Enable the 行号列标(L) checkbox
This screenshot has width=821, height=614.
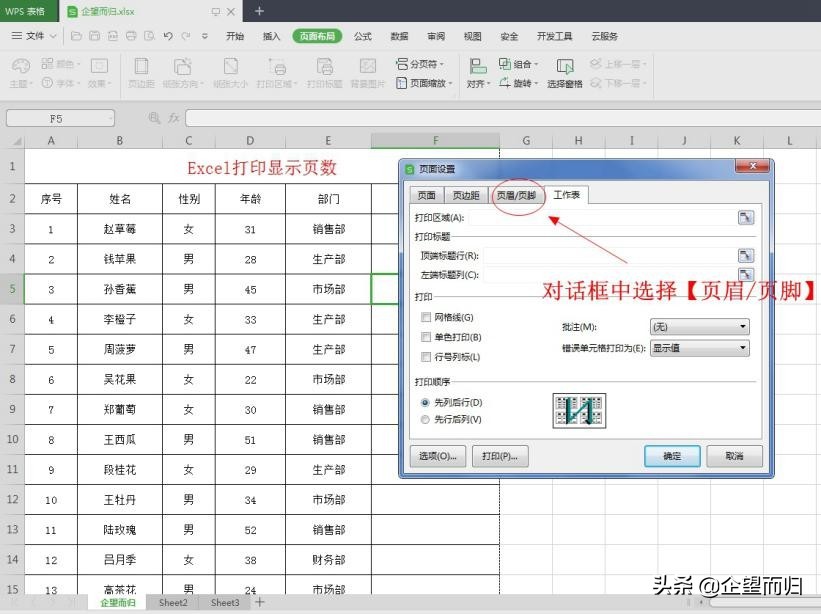[x=426, y=357]
